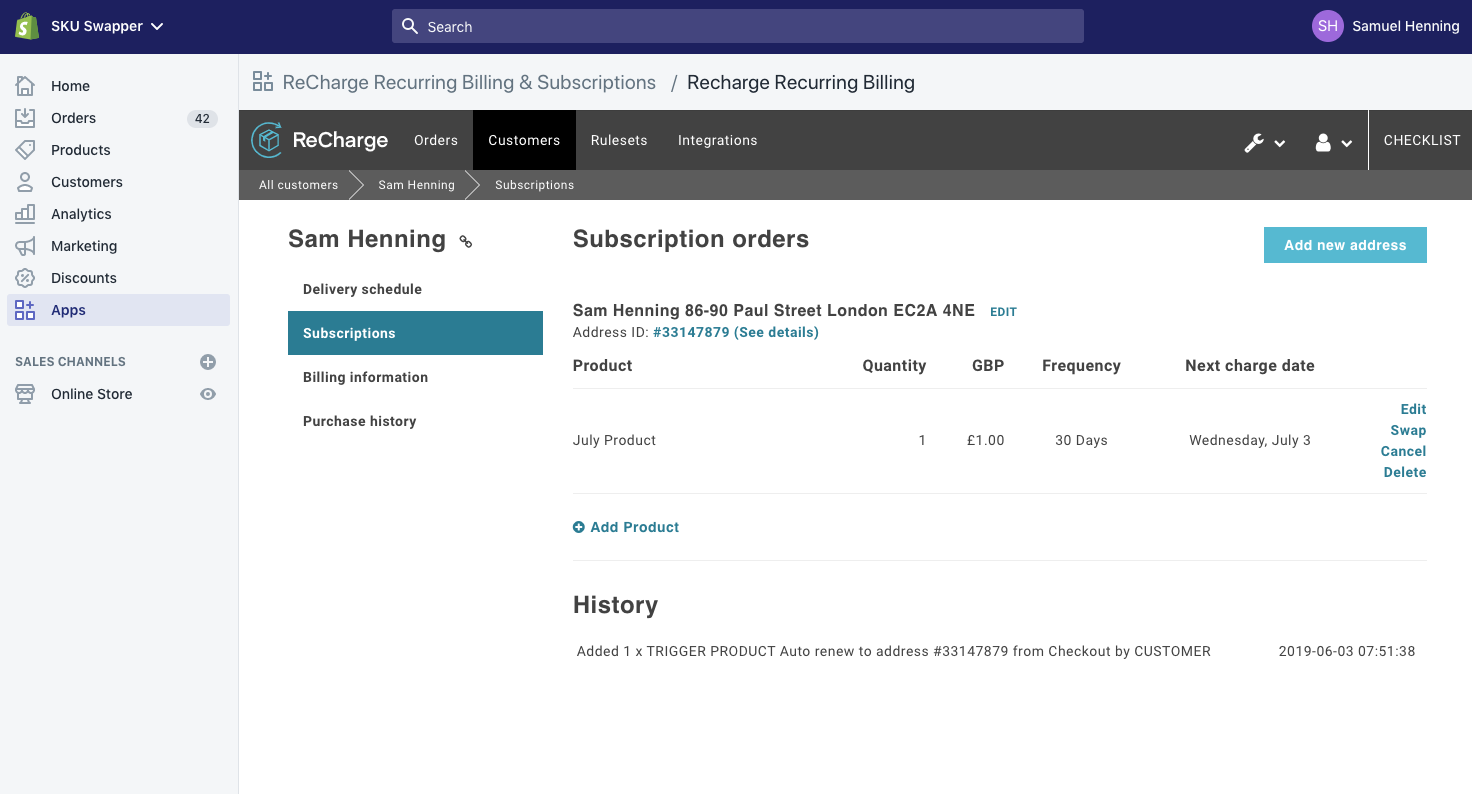Open Discounts via its badge icon

coord(25,278)
